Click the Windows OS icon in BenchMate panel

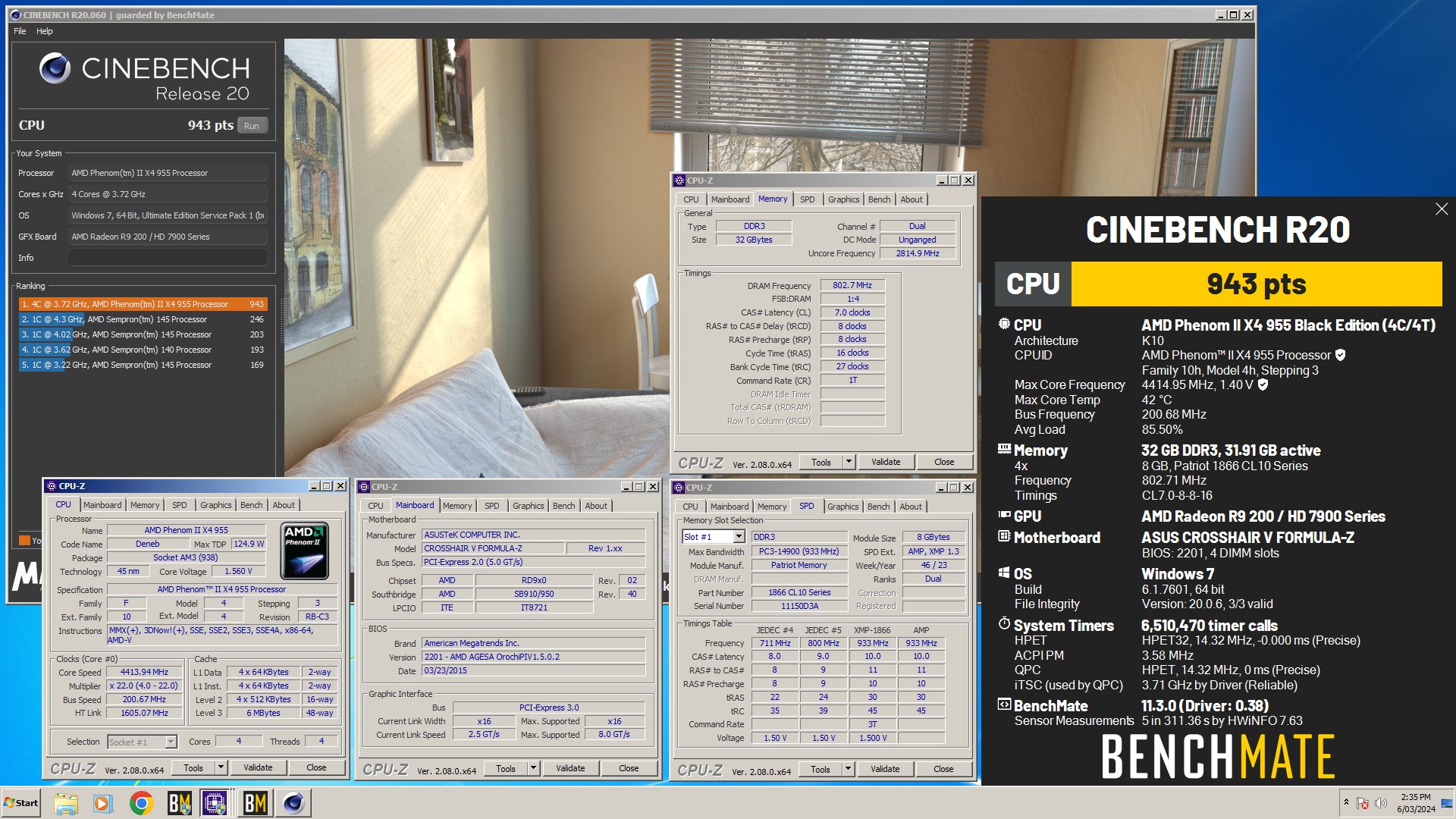1004,573
